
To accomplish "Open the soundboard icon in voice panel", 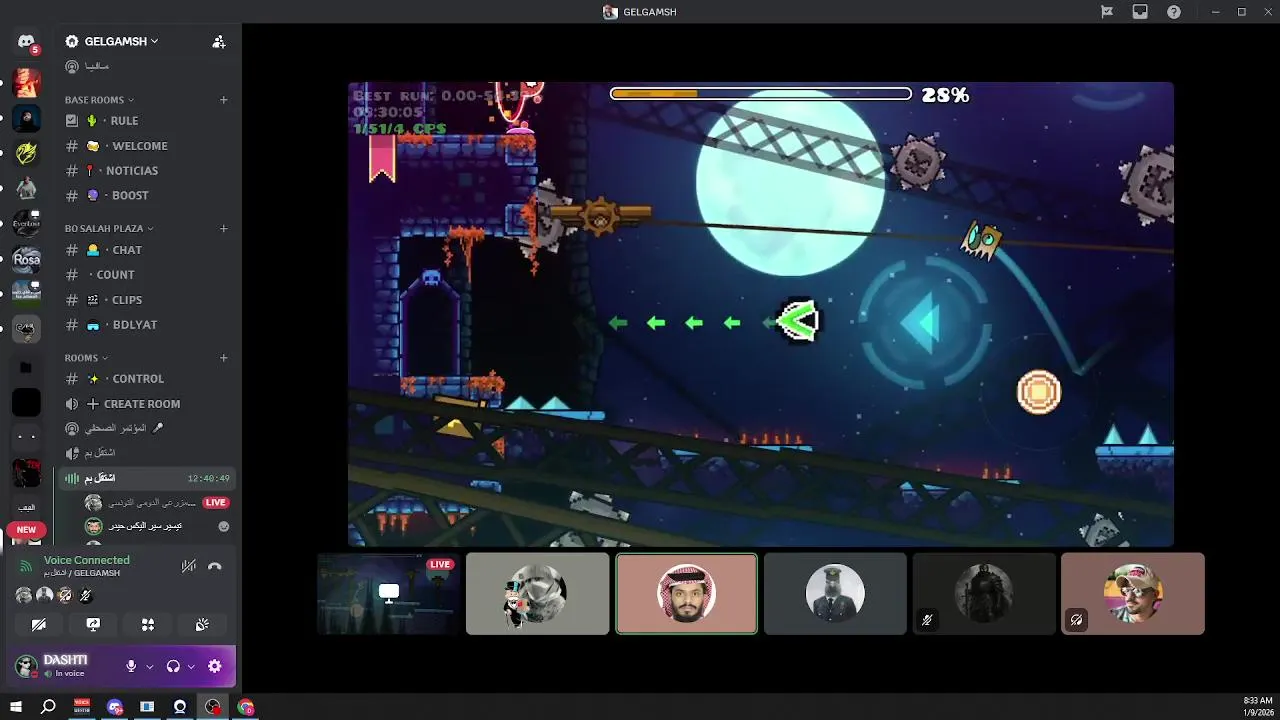I will [202, 624].
